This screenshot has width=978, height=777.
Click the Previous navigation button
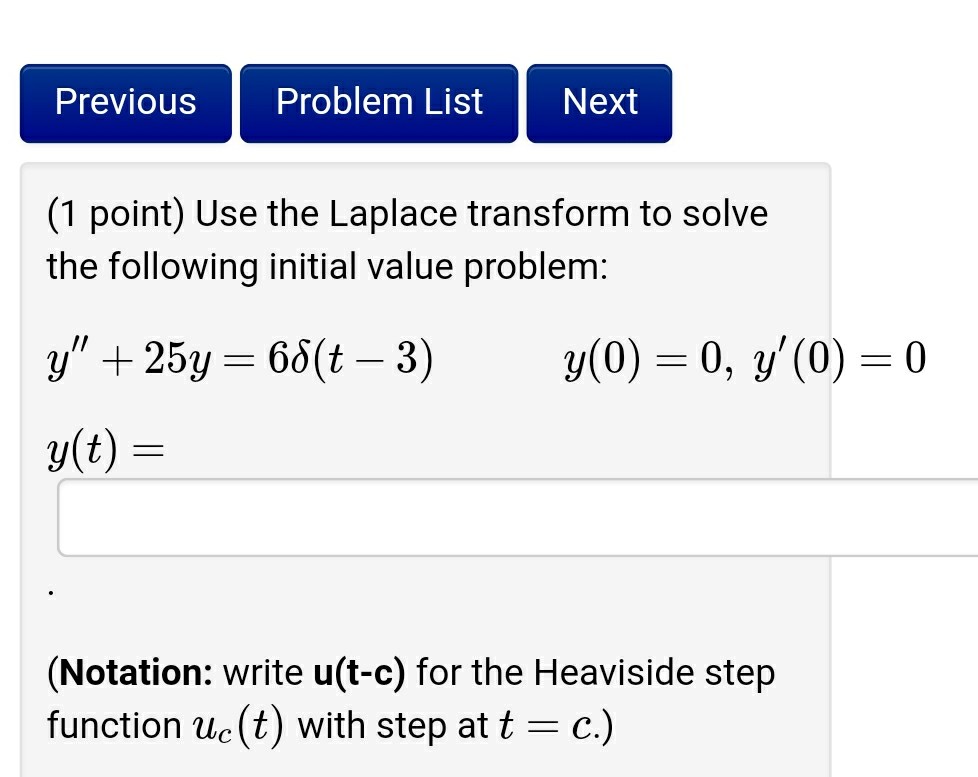[125, 101]
